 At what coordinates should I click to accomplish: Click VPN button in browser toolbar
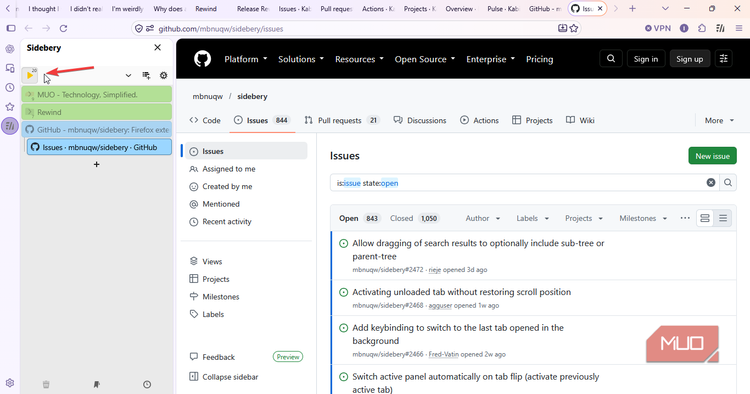(x=658, y=29)
